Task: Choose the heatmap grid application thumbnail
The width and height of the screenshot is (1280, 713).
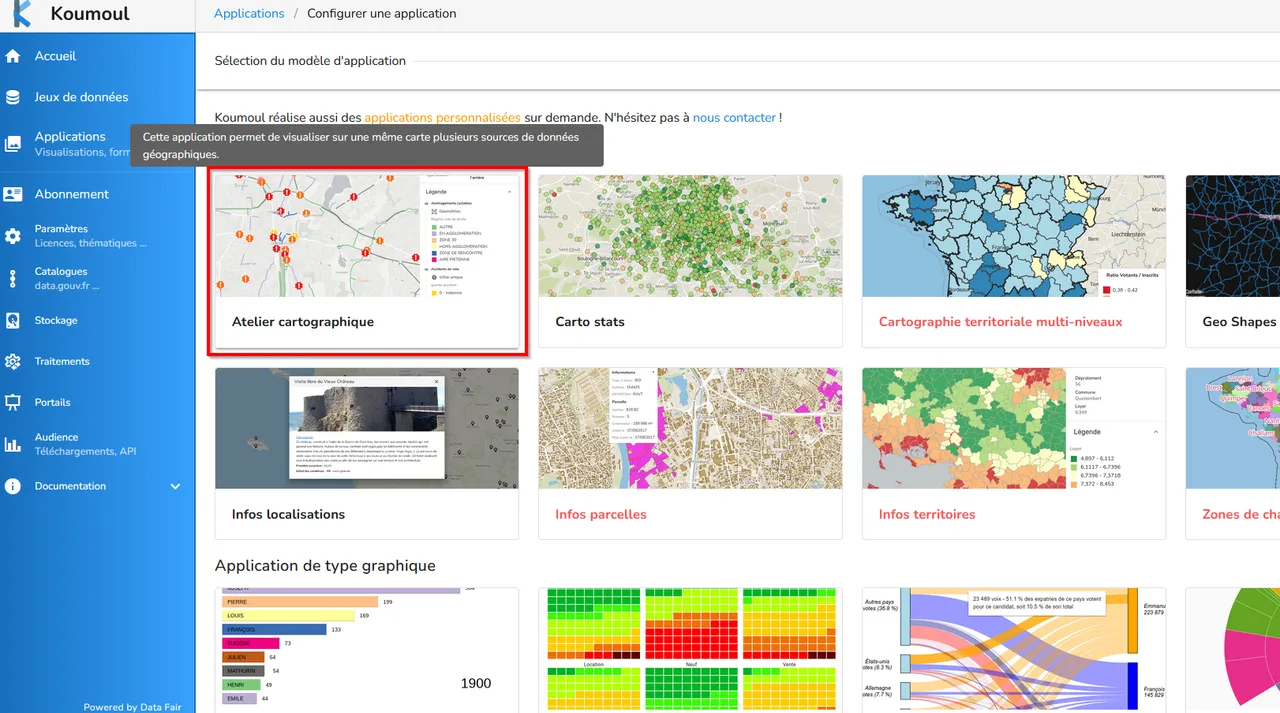Action: point(690,650)
